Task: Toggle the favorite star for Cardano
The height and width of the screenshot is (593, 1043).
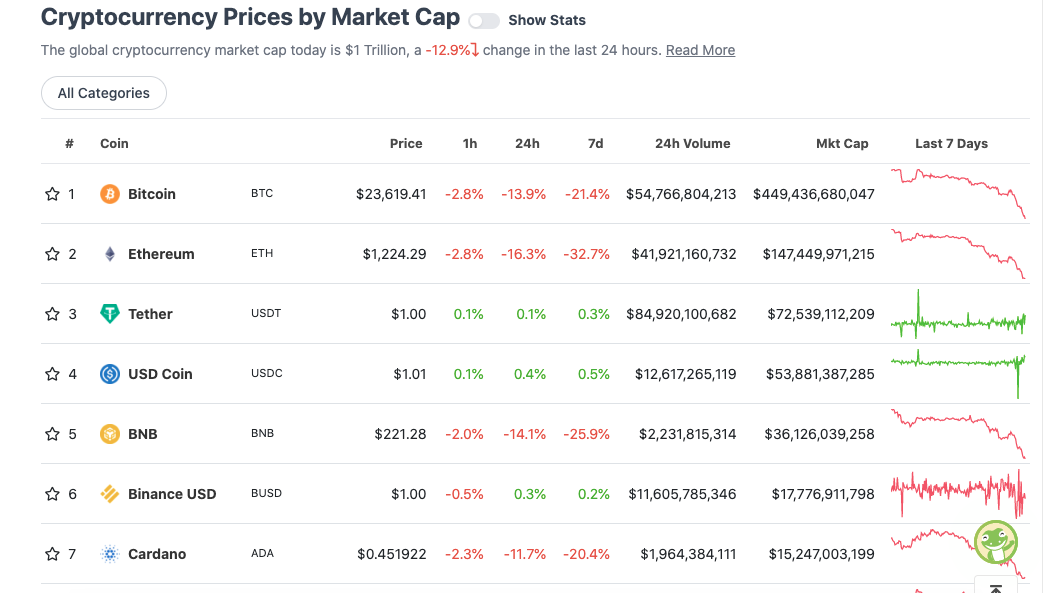Action: (x=52, y=554)
